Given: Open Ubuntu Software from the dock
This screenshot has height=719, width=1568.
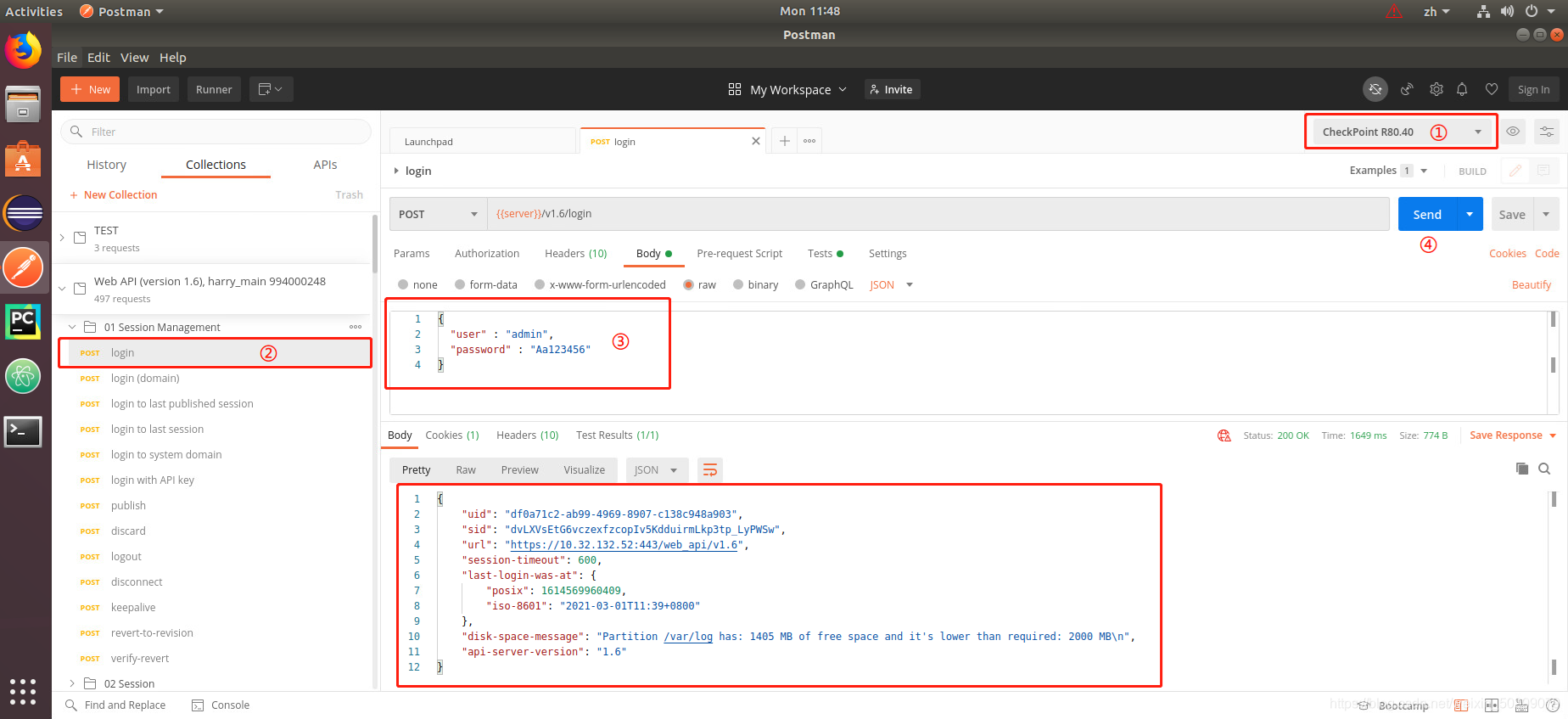Looking at the screenshot, I should [23, 159].
